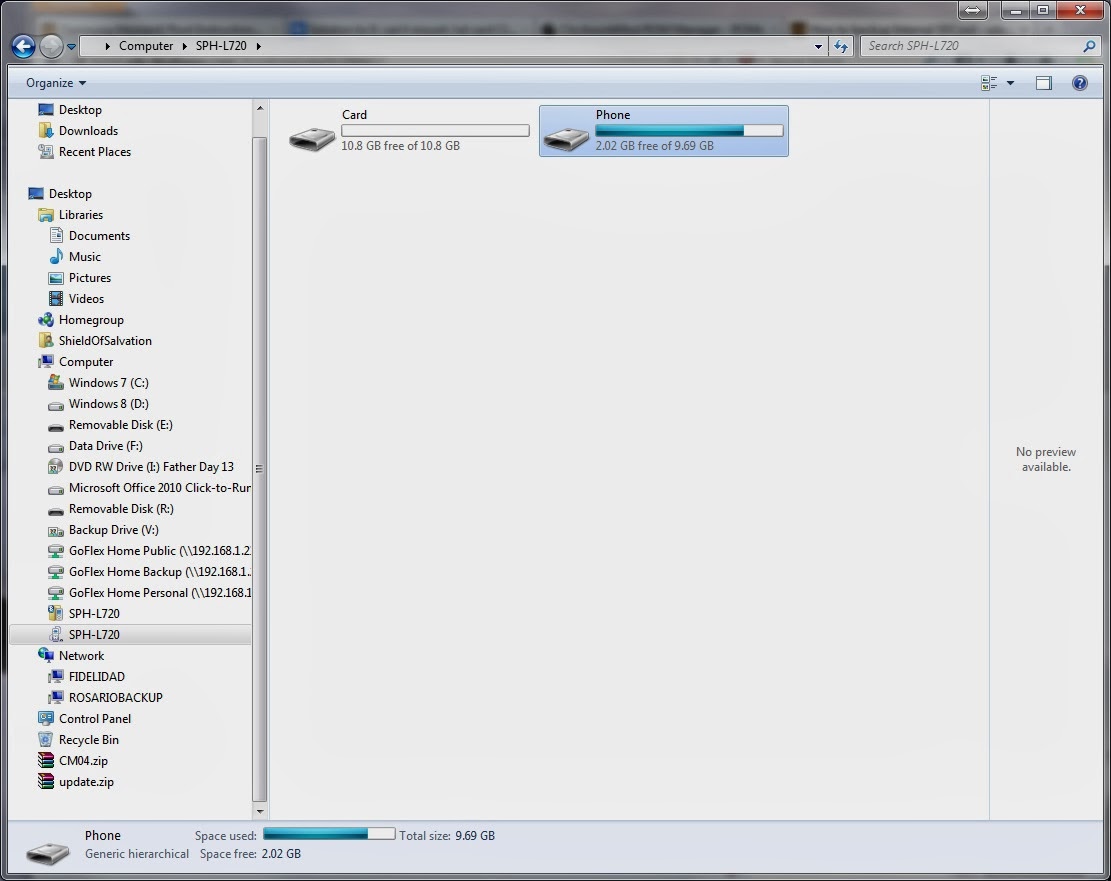Open the Pictures library
This screenshot has width=1111, height=881.
(79, 278)
